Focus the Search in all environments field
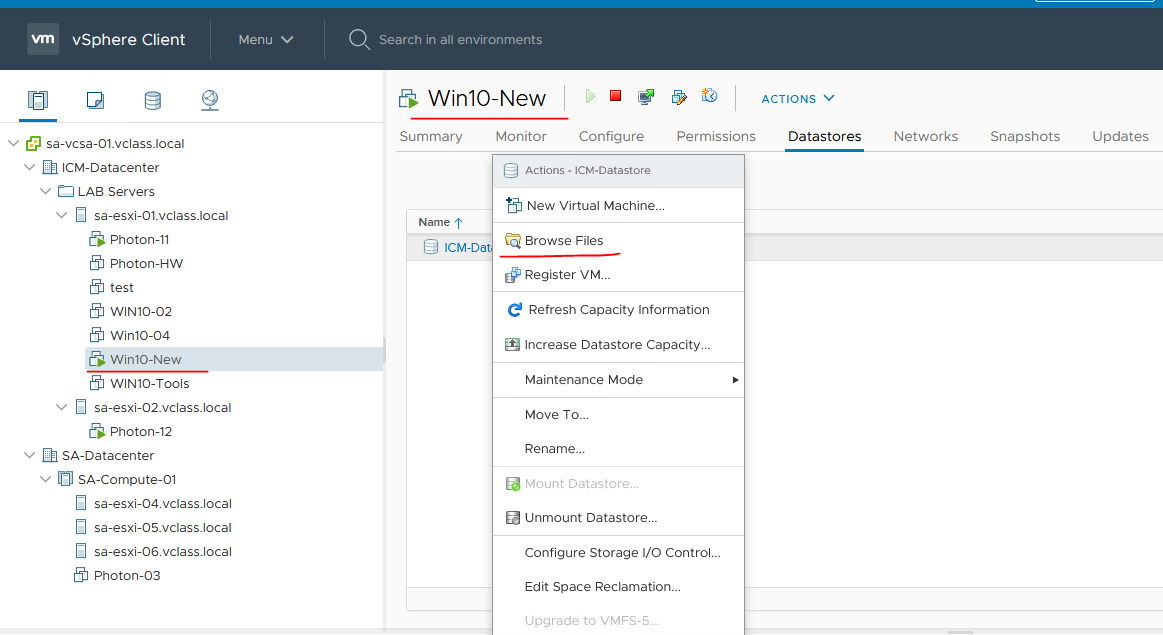1163x635 pixels. coord(461,39)
